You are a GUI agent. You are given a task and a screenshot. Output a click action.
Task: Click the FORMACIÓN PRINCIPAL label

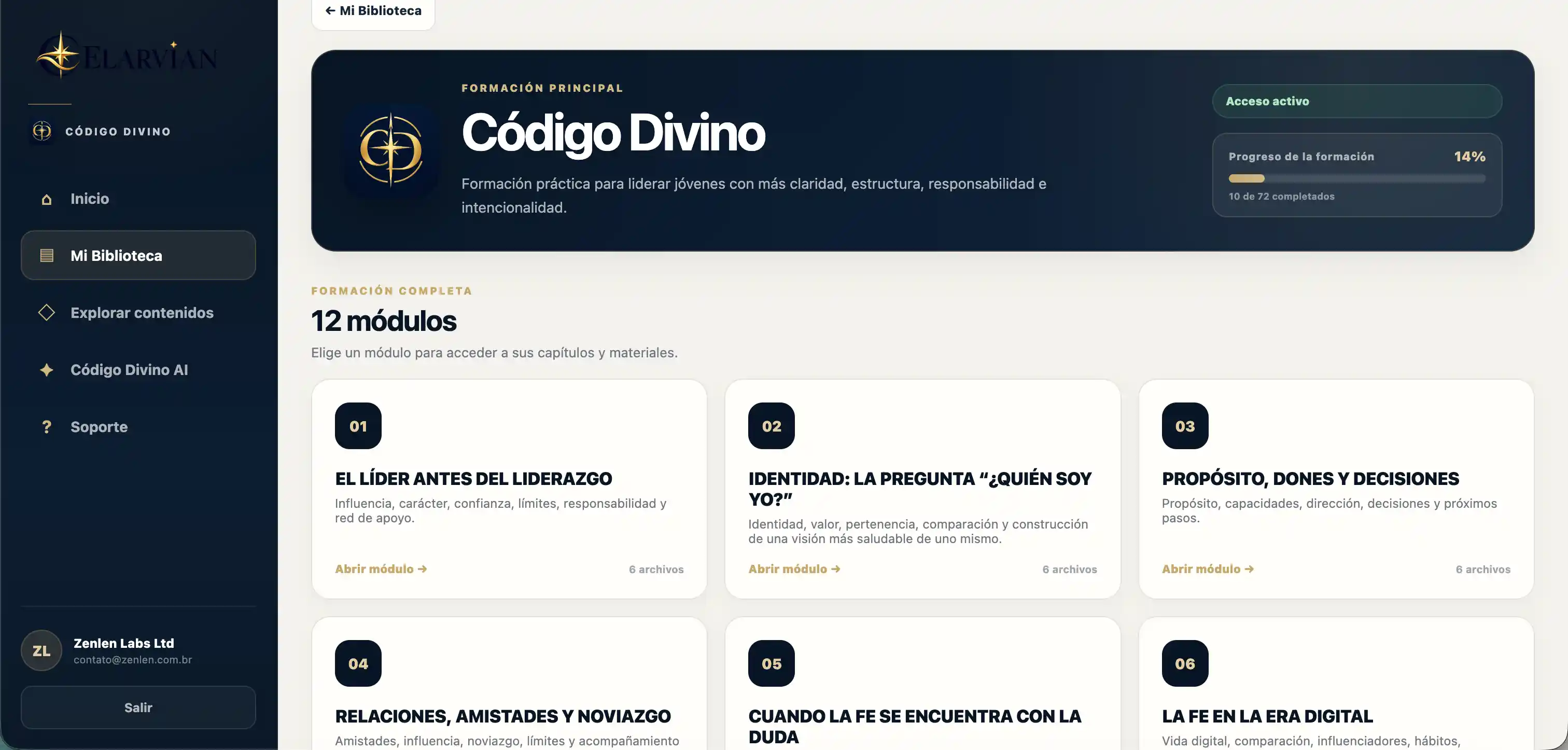[x=542, y=88]
